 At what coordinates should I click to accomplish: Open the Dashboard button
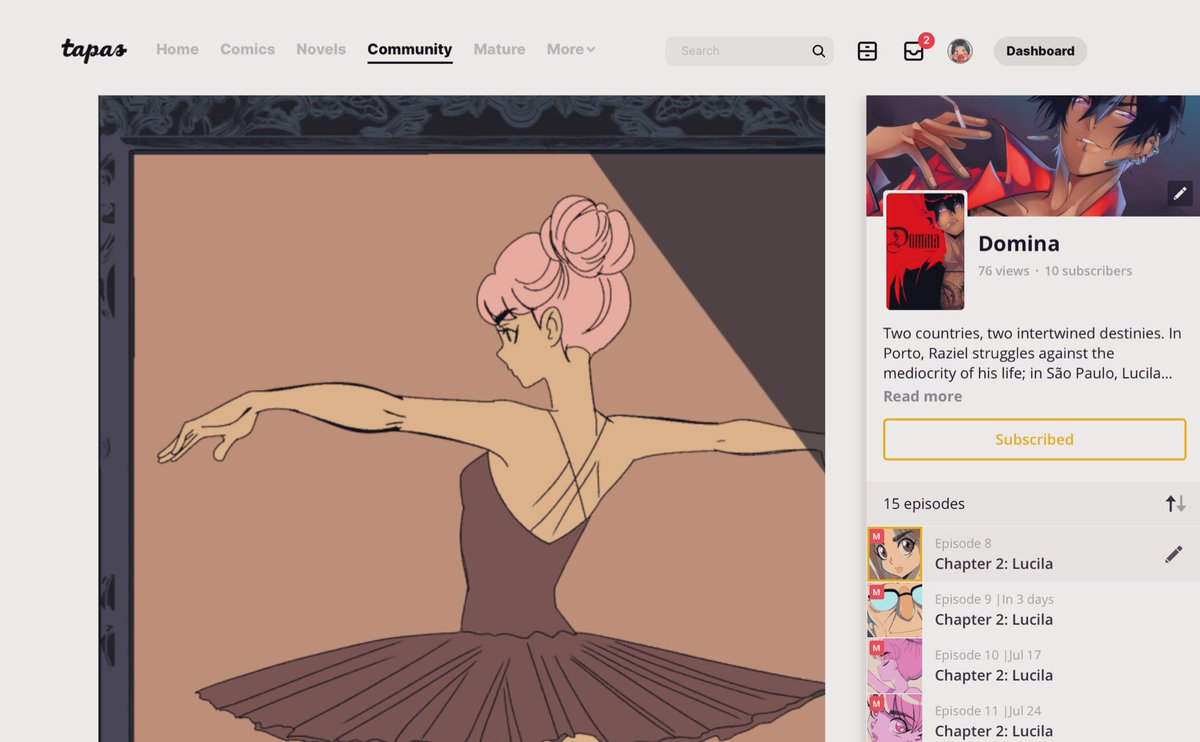(1040, 50)
